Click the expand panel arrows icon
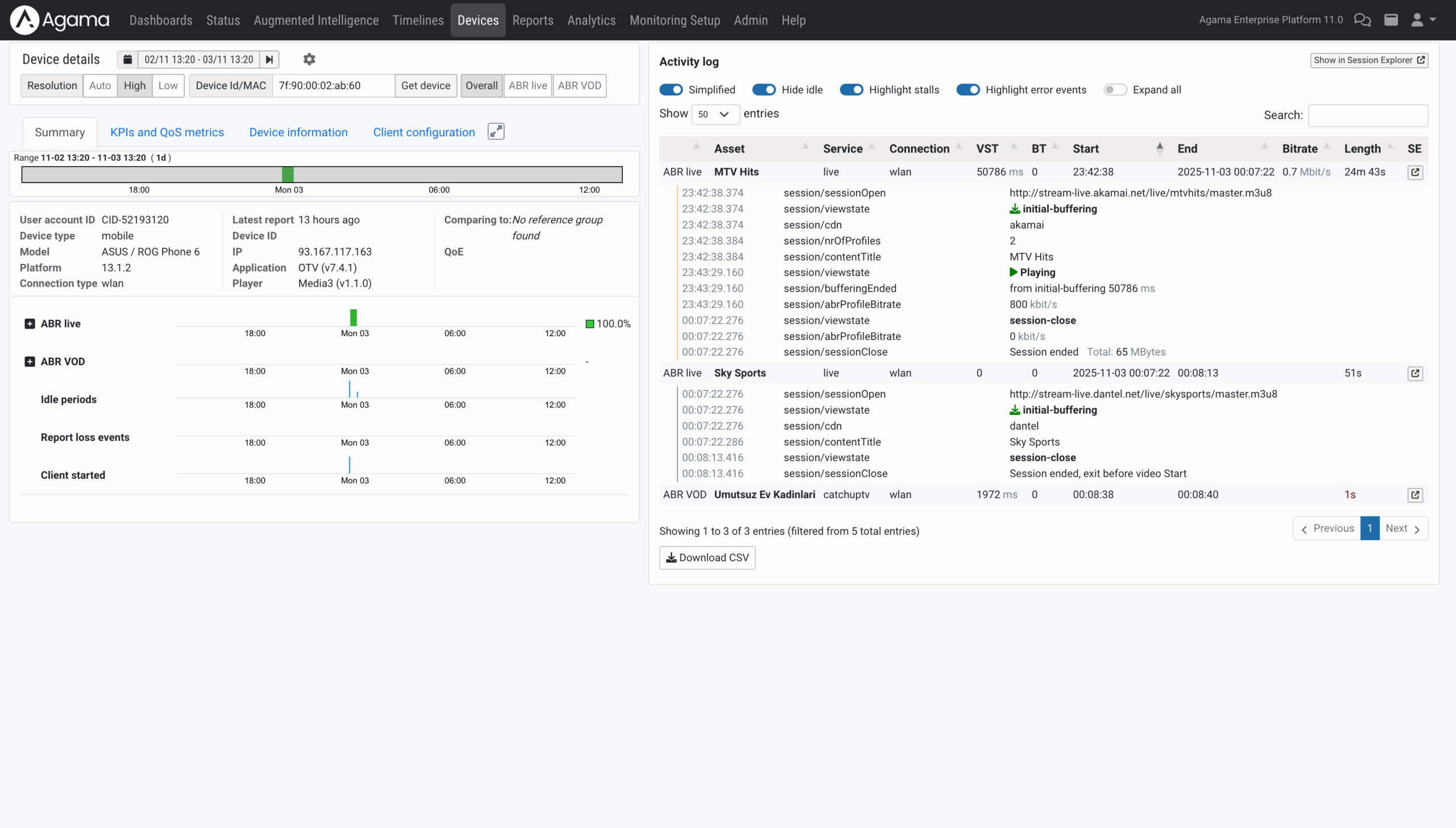 tap(496, 131)
